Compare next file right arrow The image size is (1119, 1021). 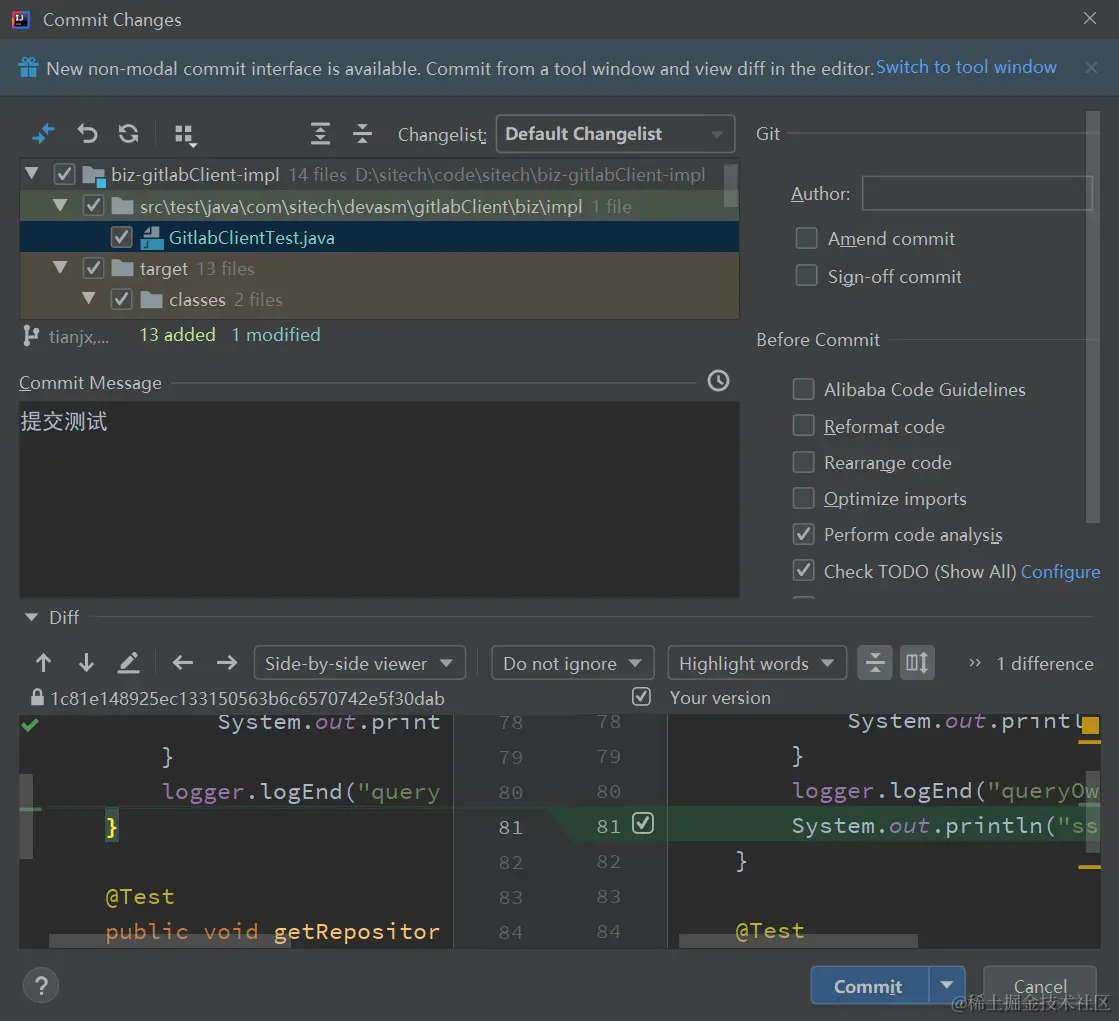click(227, 663)
